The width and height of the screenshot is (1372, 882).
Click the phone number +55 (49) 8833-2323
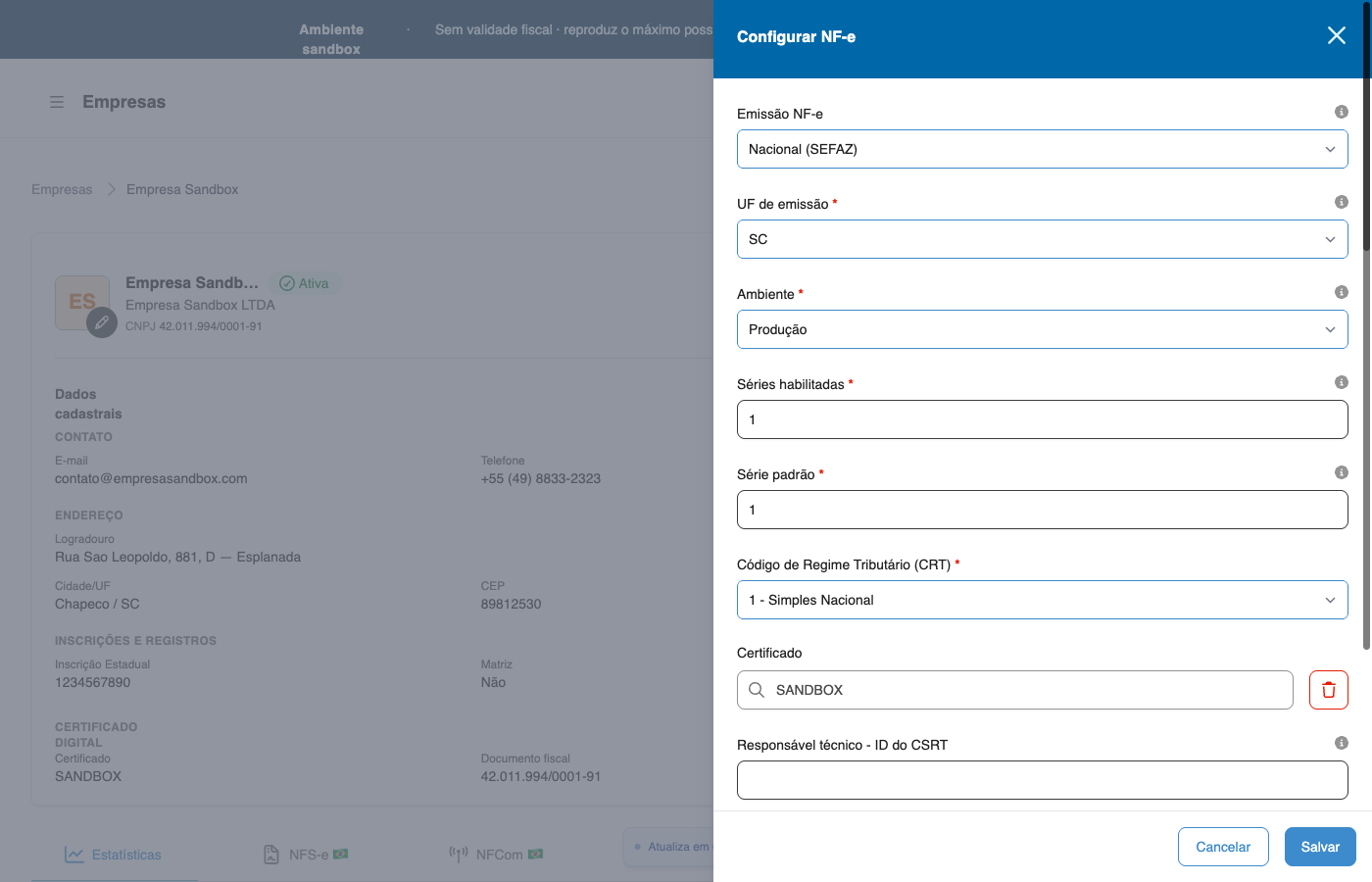541,478
